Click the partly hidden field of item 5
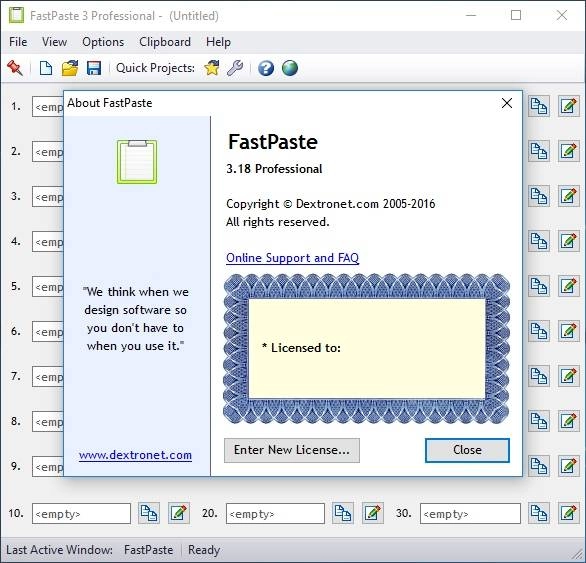 tap(48, 287)
